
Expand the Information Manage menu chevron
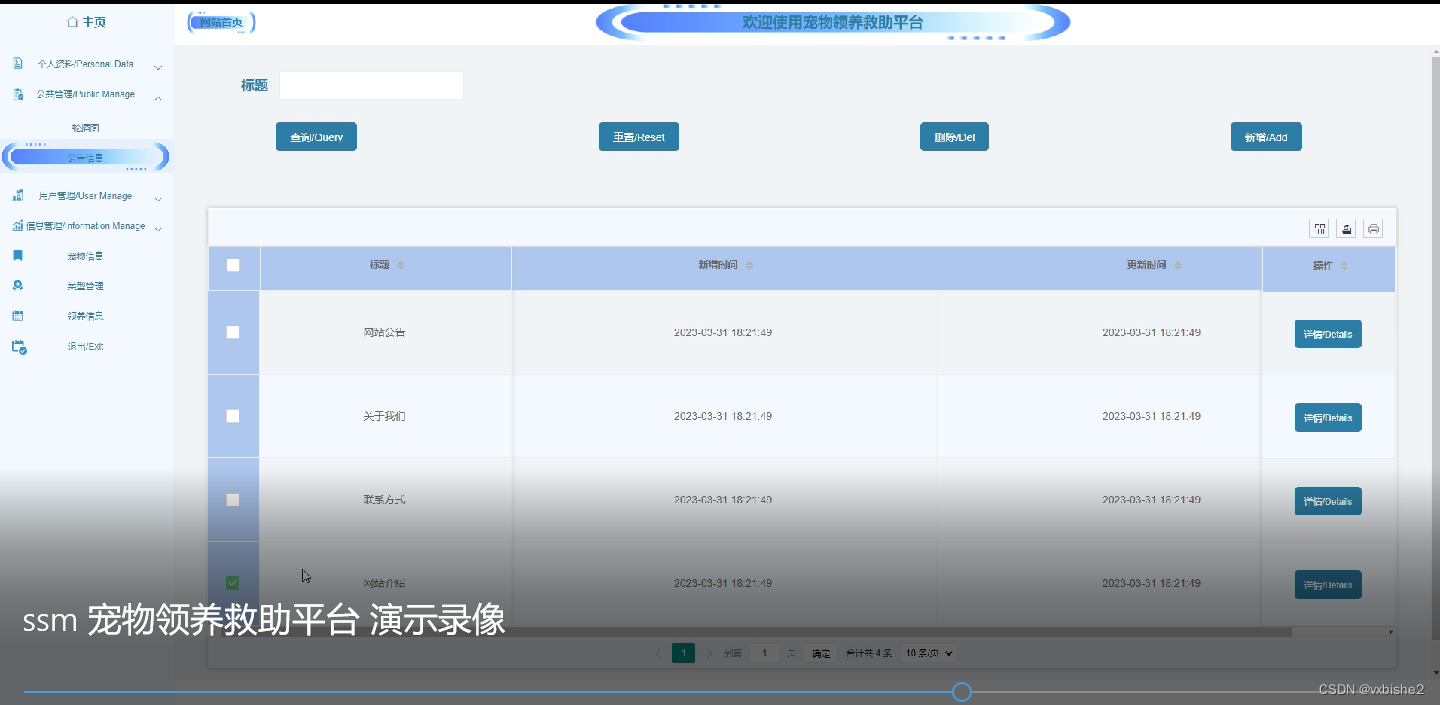158,229
